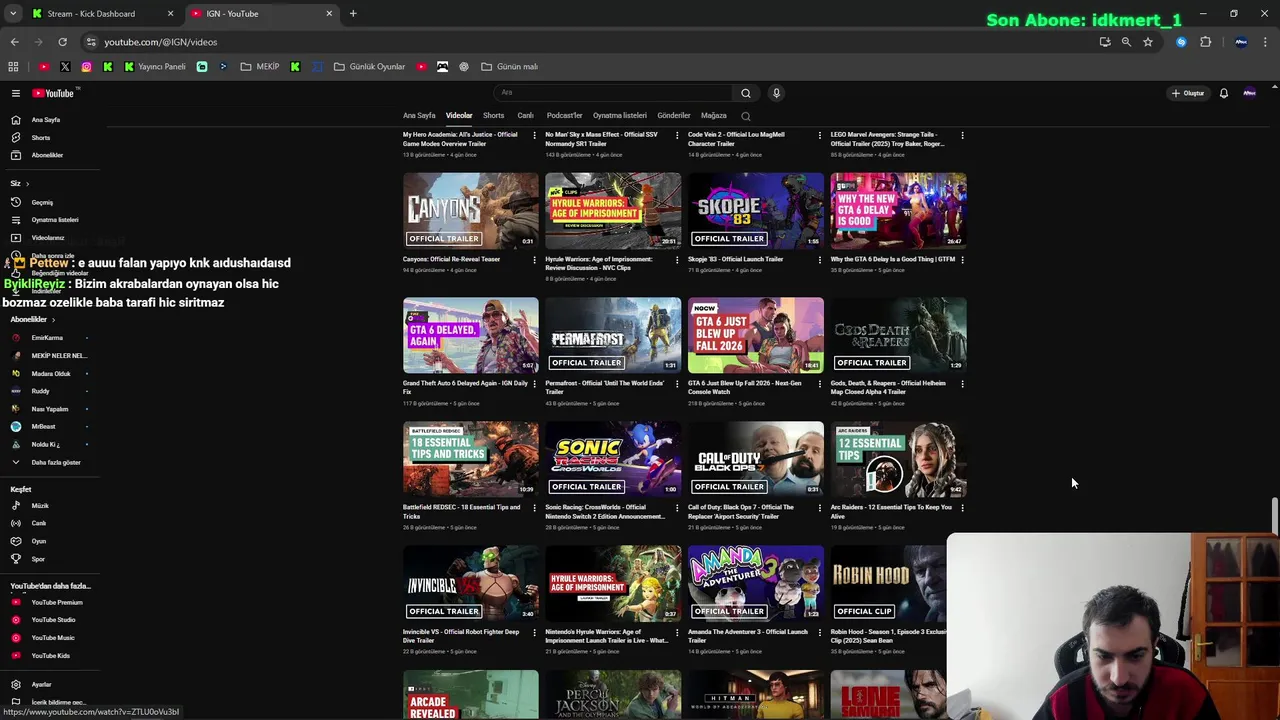This screenshot has width=1280, height=720.
Task: Close the Stream - Kick Dashboard tab
Action: pyautogui.click(x=170, y=14)
